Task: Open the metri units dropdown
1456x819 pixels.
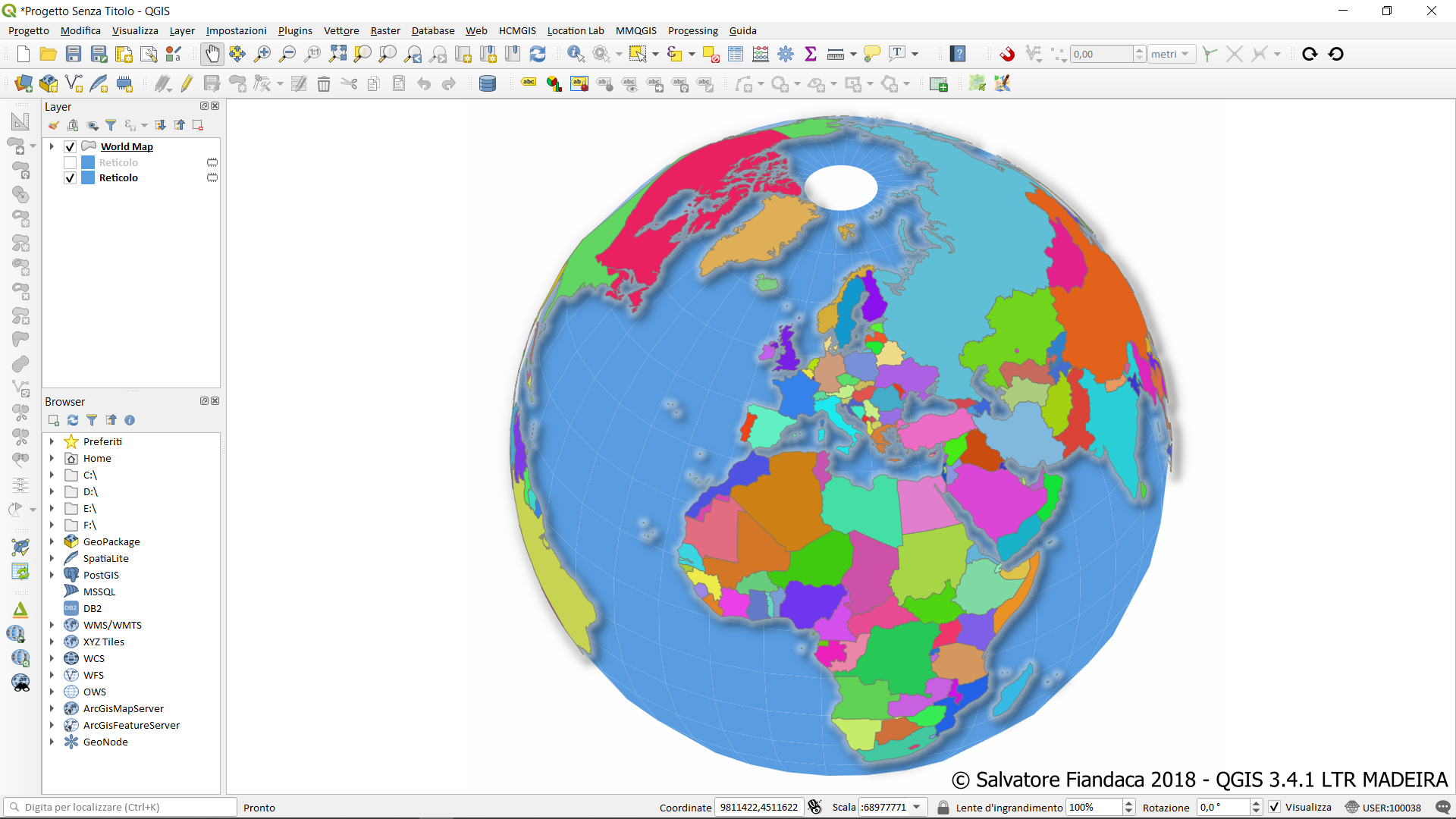Action: tap(1170, 54)
